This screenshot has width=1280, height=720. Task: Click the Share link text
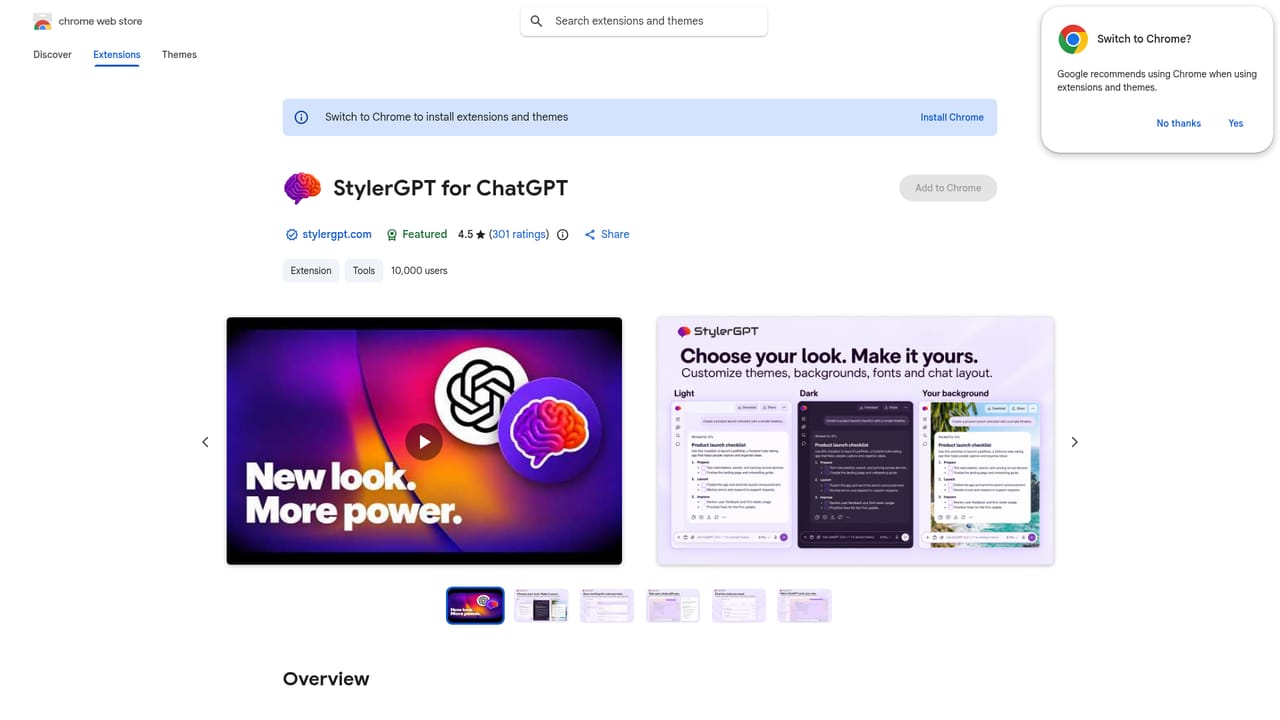point(615,235)
